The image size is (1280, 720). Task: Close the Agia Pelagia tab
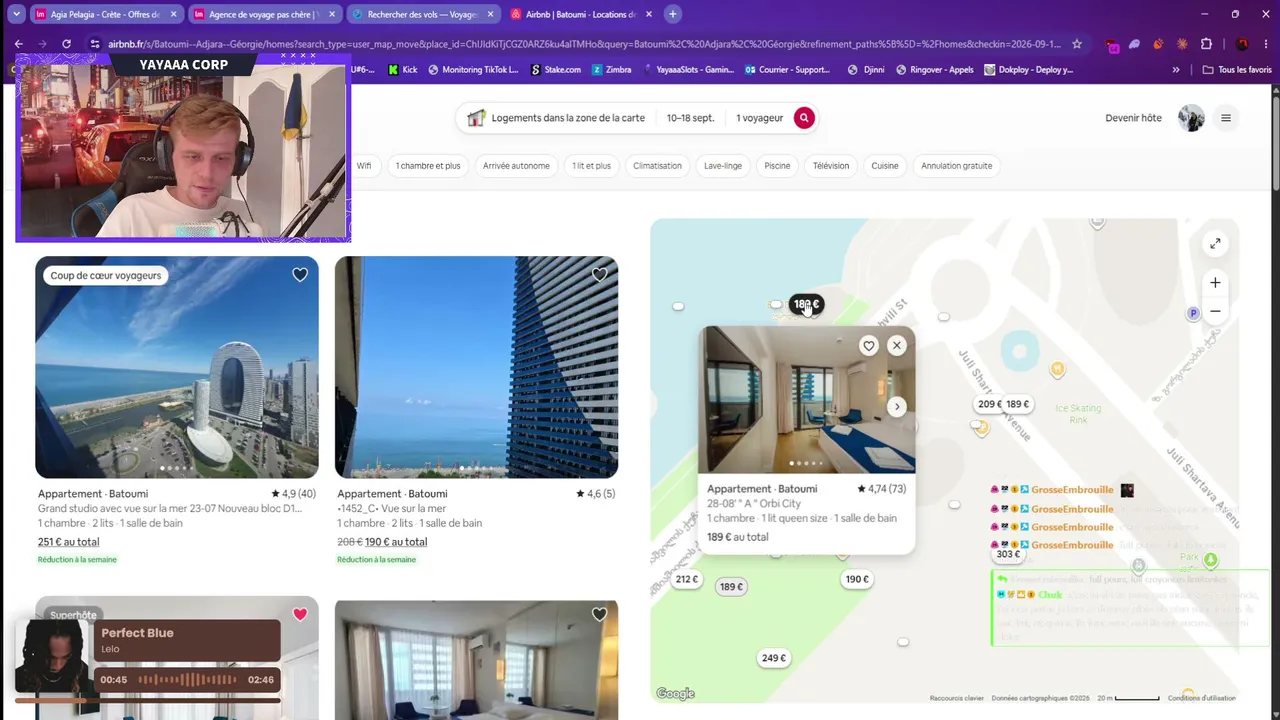(174, 14)
